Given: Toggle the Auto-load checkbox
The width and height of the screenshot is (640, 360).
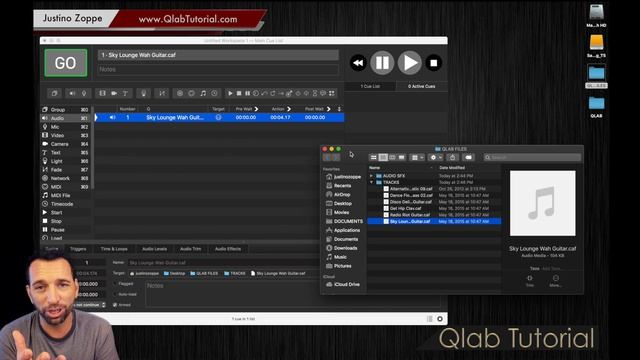Looking at the screenshot, I should (x=115, y=294).
